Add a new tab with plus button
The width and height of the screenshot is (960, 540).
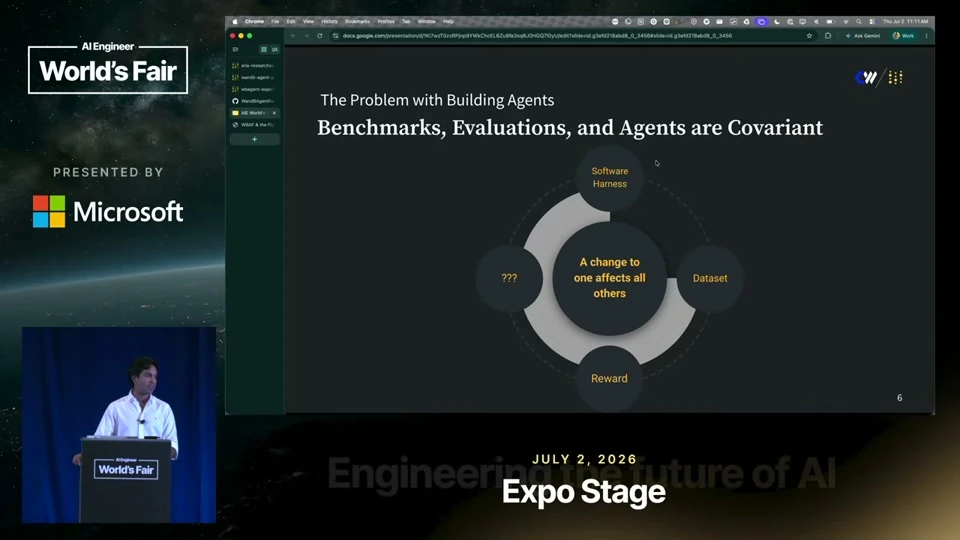pyautogui.click(x=254, y=140)
